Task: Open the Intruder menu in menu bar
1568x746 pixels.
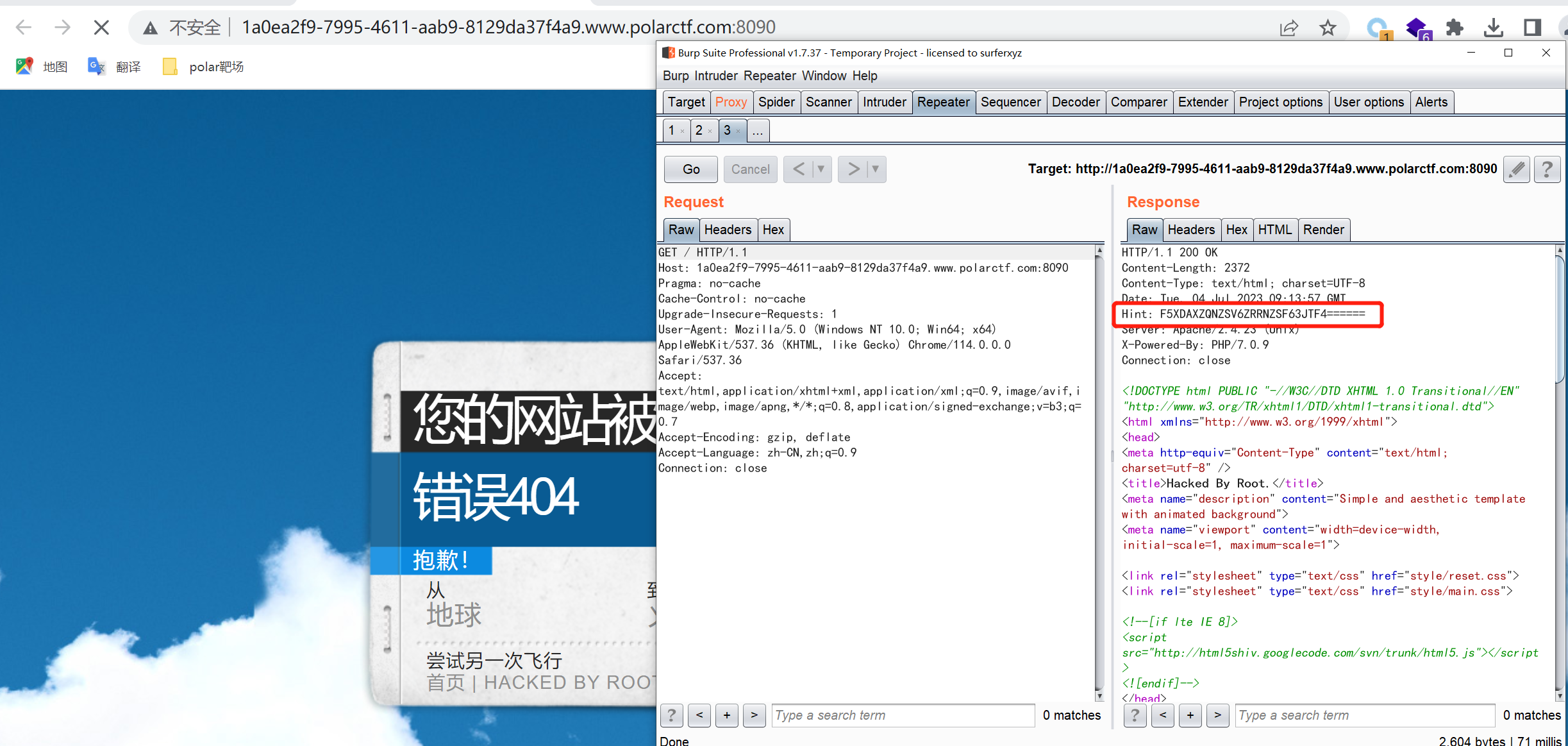Action: tap(715, 76)
